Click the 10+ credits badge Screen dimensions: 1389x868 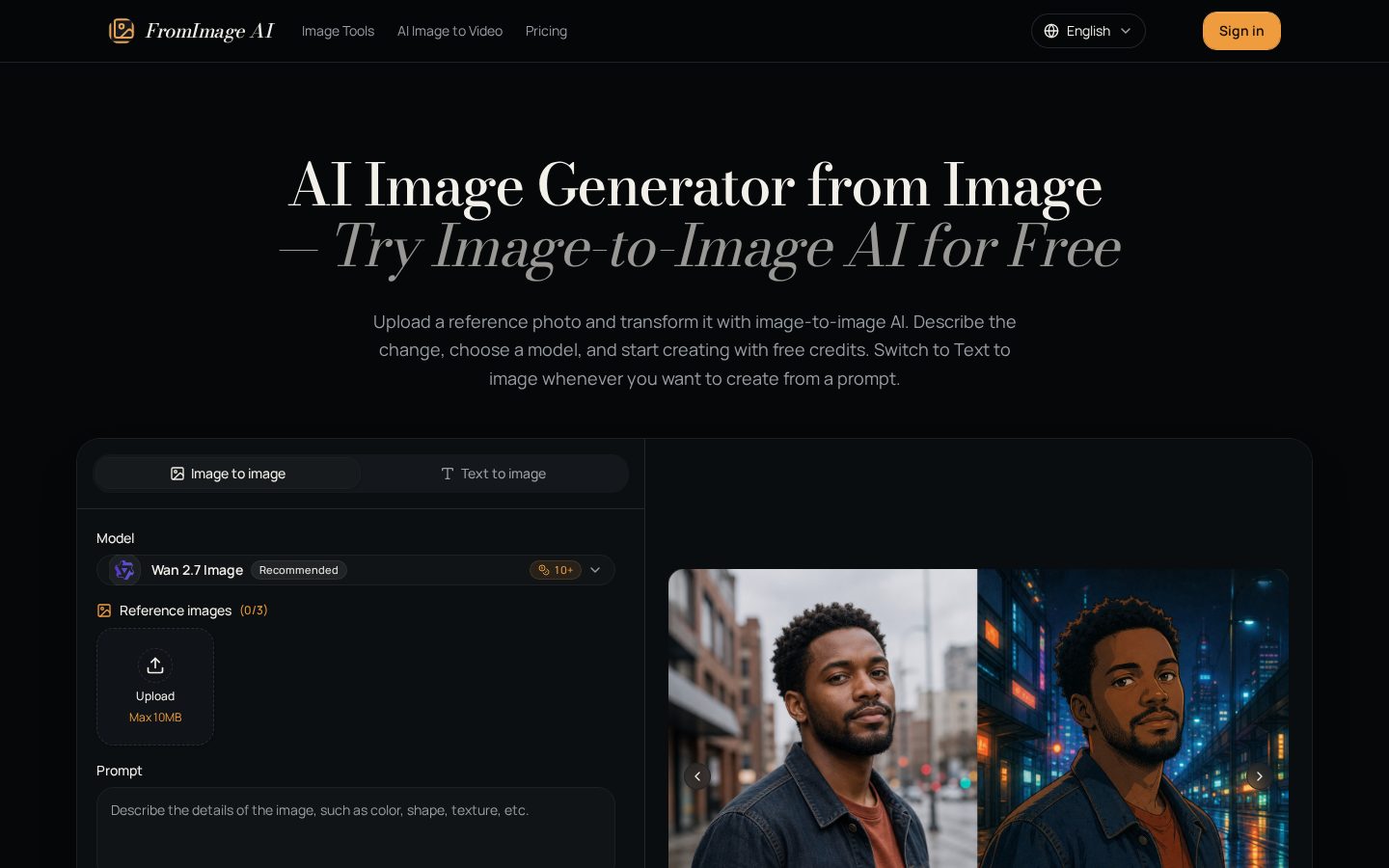tap(556, 570)
